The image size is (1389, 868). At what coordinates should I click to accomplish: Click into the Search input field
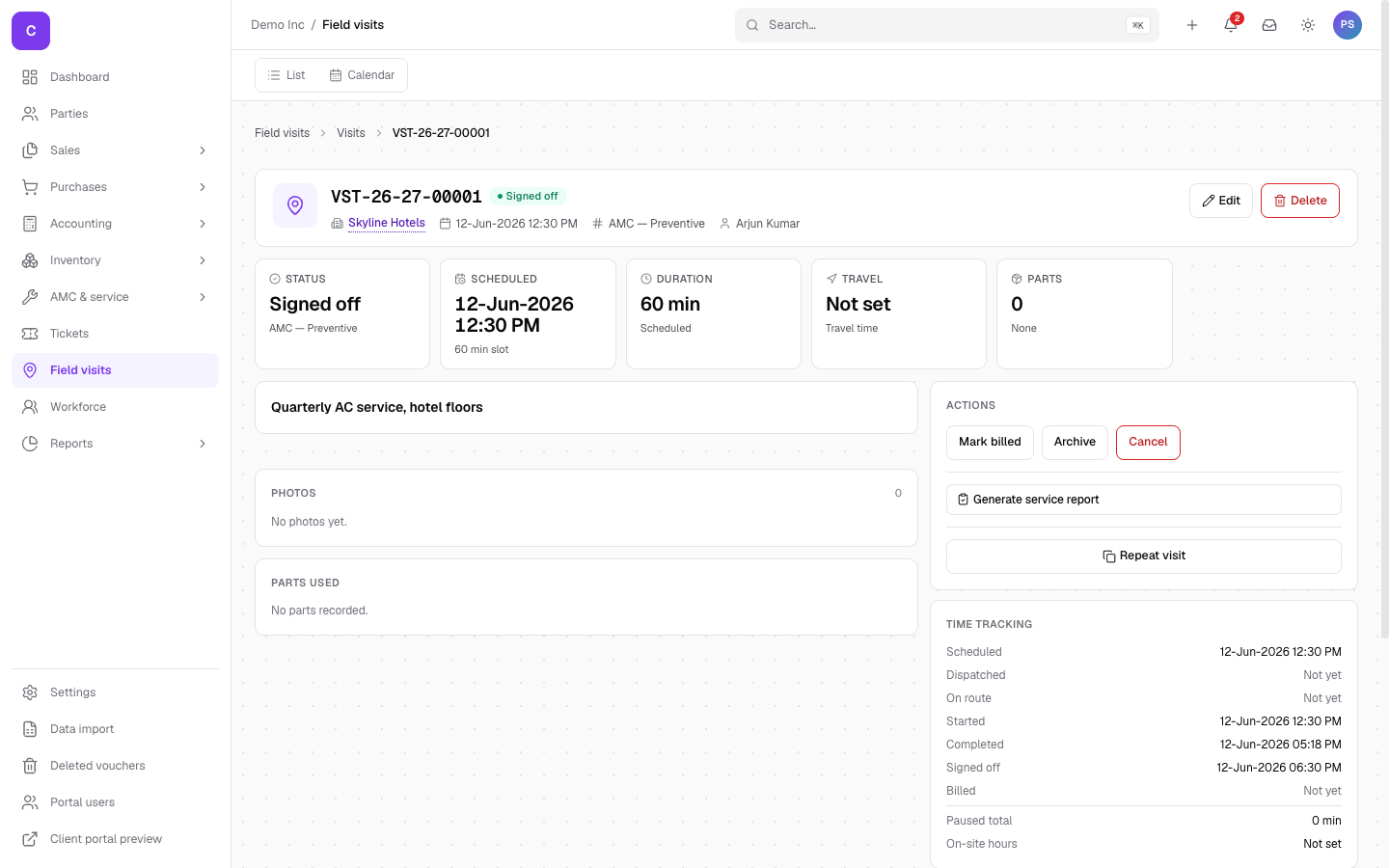pos(947,25)
